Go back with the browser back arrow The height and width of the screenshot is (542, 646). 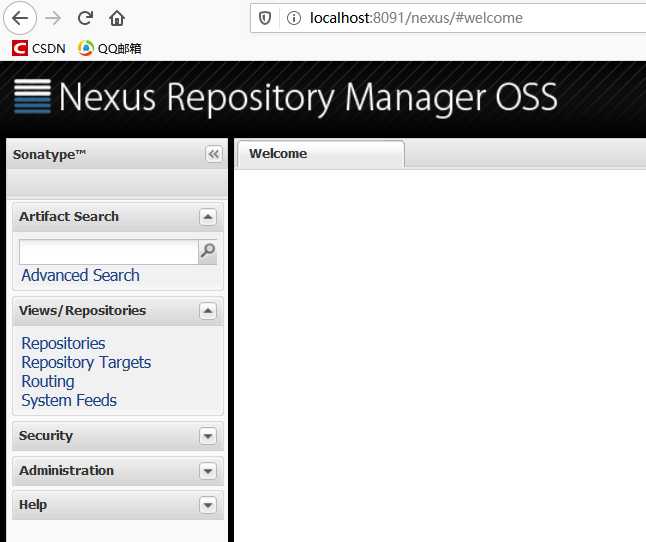pyautogui.click(x=20, y=18)
